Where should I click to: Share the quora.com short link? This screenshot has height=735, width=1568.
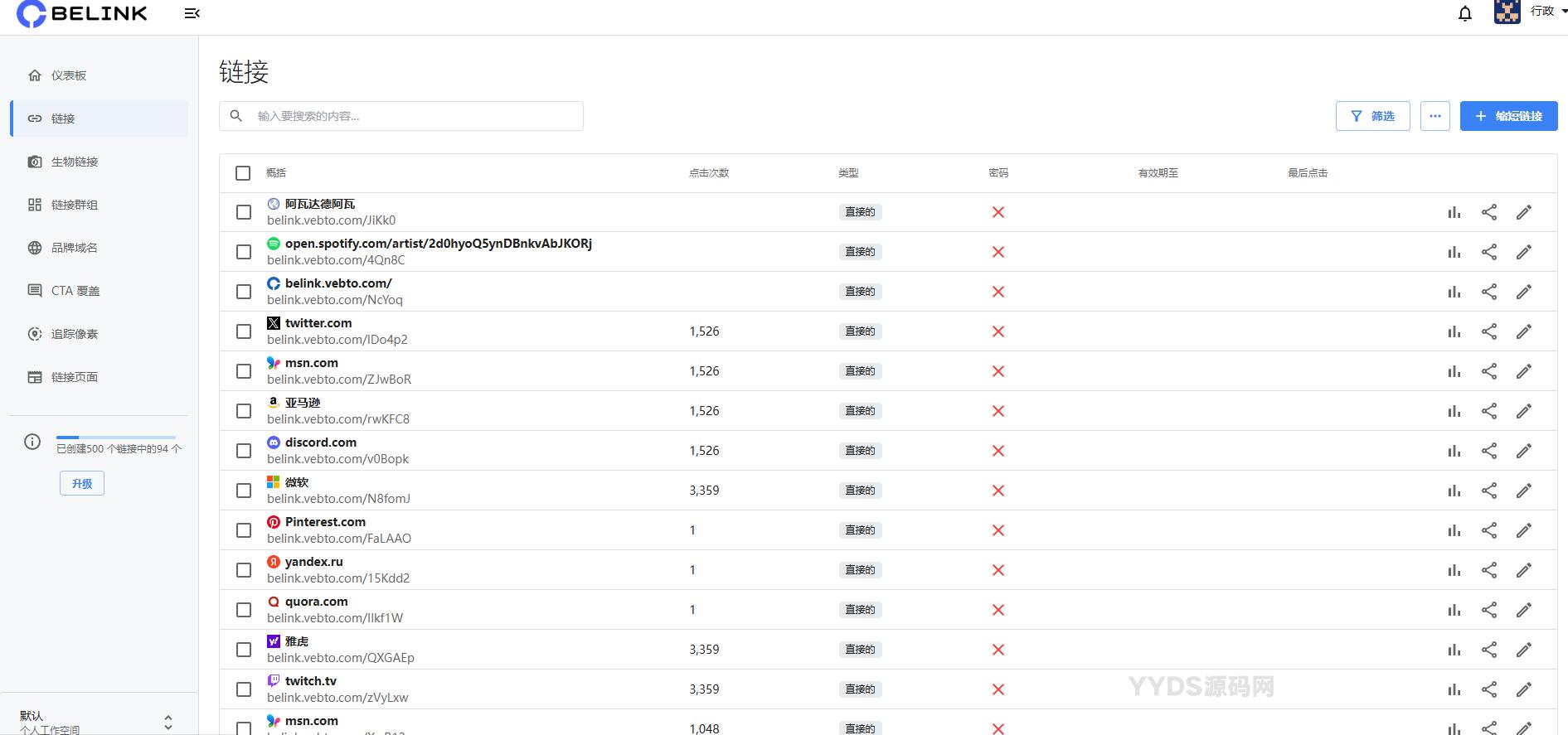click(1489, 610)
